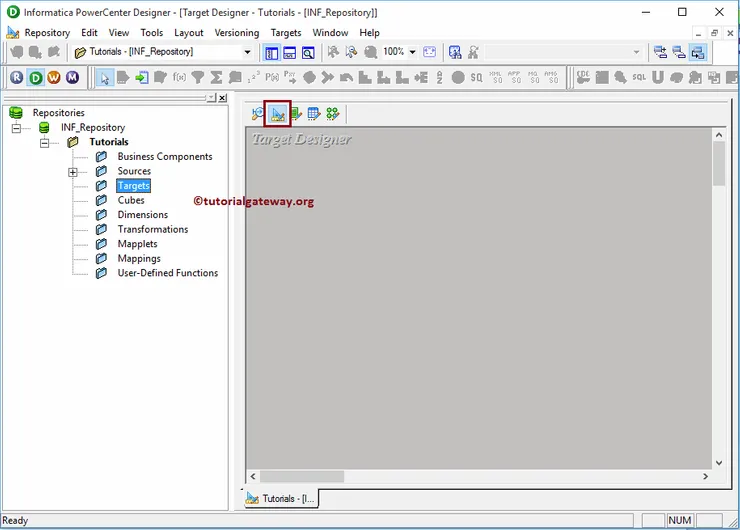
Task: Click the validate mapping icon next to zoom
Action: 455,52
